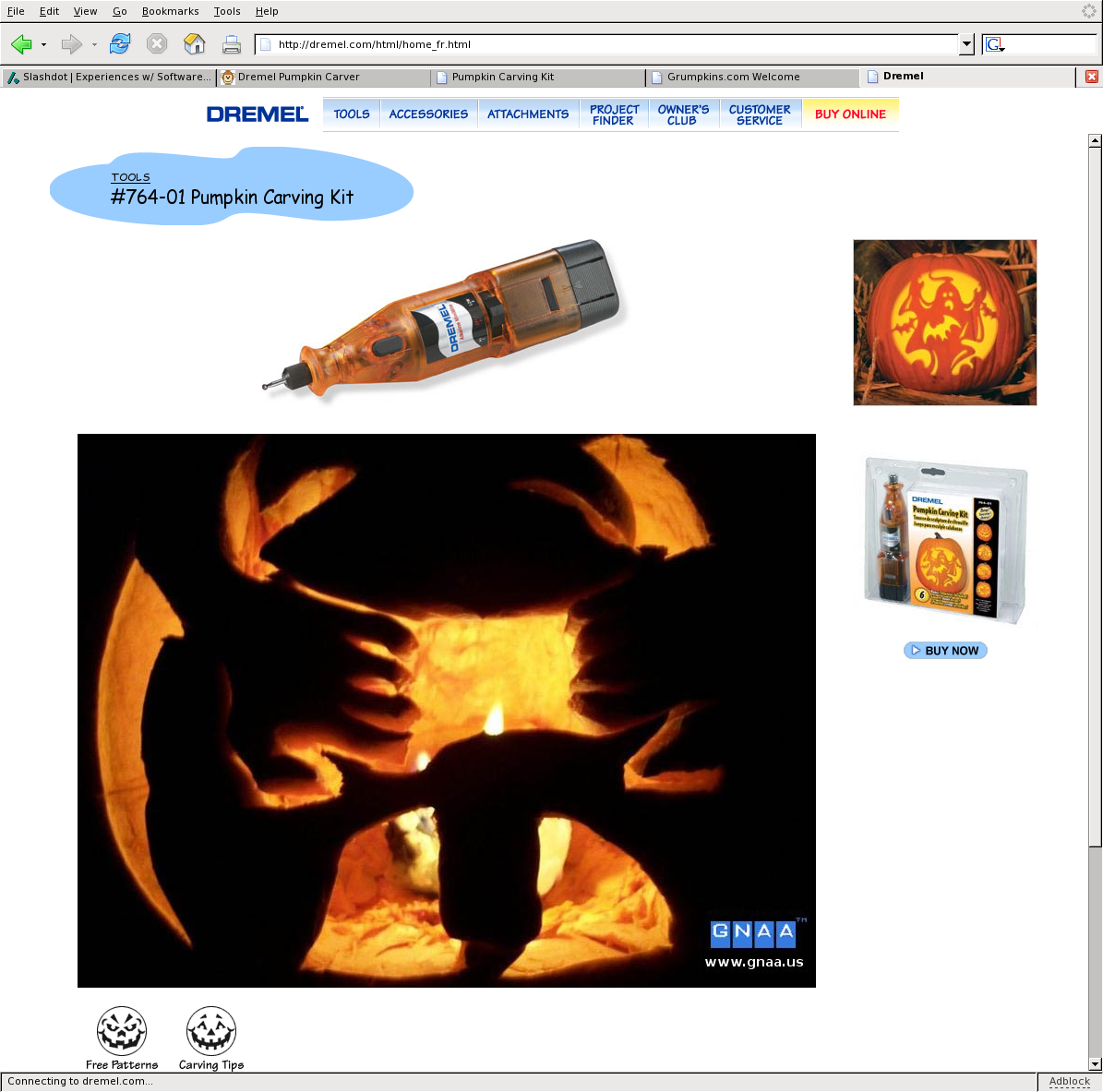
Task: Switch to the Slashdot tab
Action: click(109, 77)
